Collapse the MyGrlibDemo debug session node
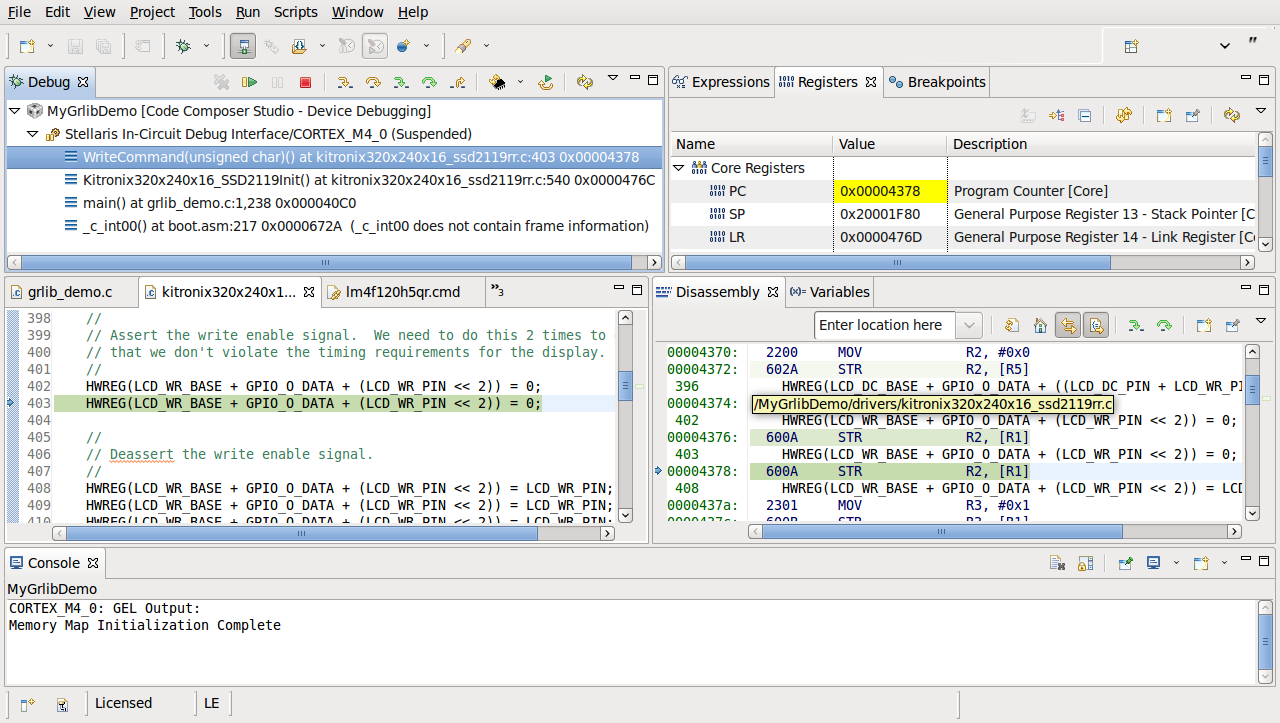The width and height of the screenshot is (1280, 723). click(15, 111)
